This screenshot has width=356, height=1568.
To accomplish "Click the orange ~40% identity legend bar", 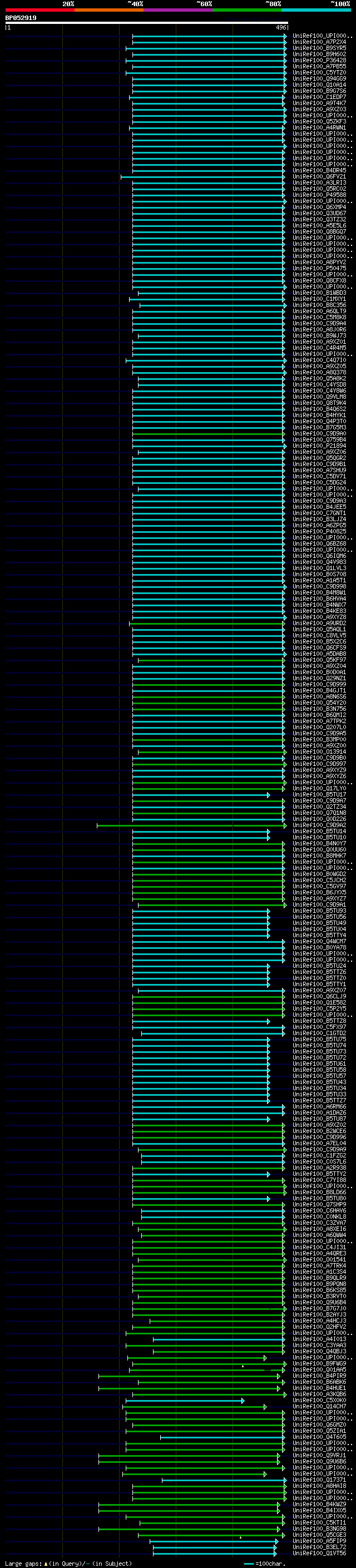I will coord(109,10).
